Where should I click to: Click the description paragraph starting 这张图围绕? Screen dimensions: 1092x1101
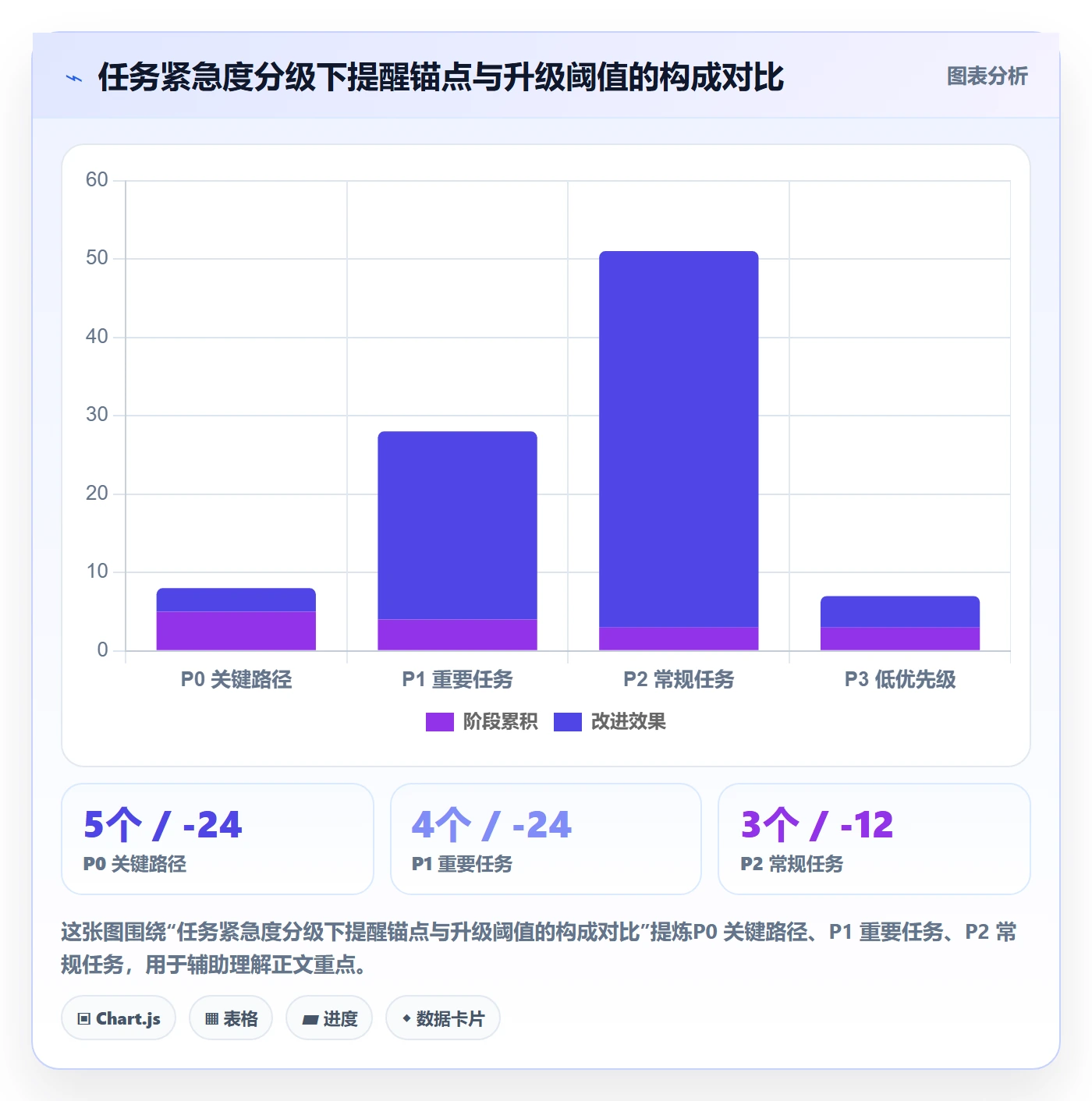[539, 948]
